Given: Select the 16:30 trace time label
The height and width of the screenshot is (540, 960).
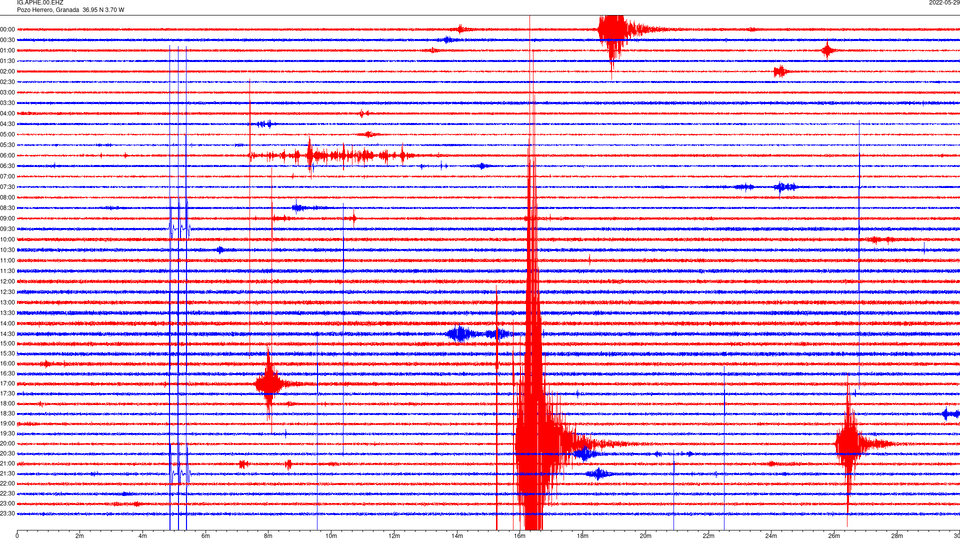Looking at the screenshot, I should 8,373.
